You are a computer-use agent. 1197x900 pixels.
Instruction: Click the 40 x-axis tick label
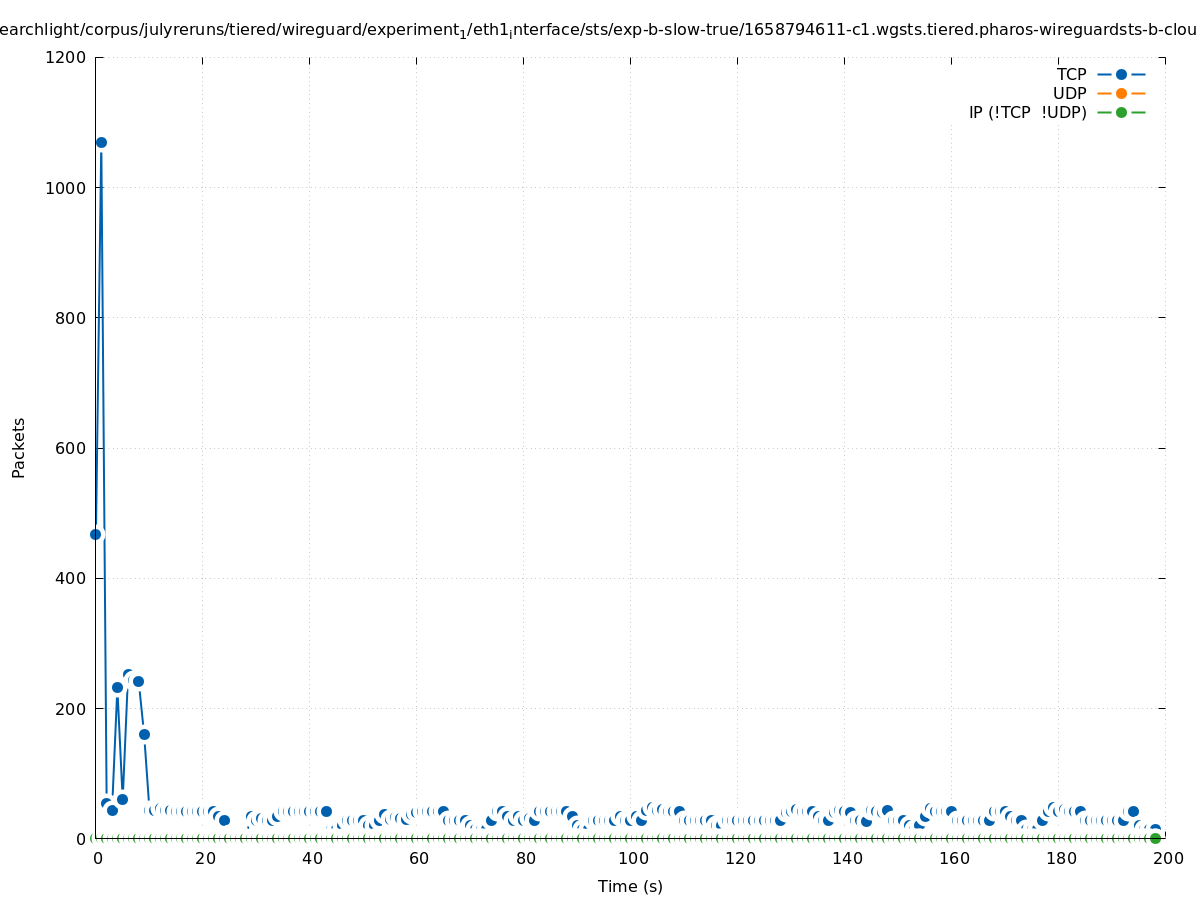pyautogui.click(x=312, y=858)
